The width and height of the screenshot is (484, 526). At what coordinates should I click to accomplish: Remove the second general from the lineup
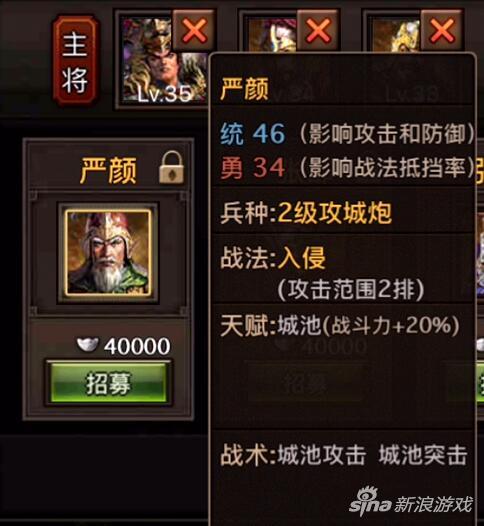(318, 31)
